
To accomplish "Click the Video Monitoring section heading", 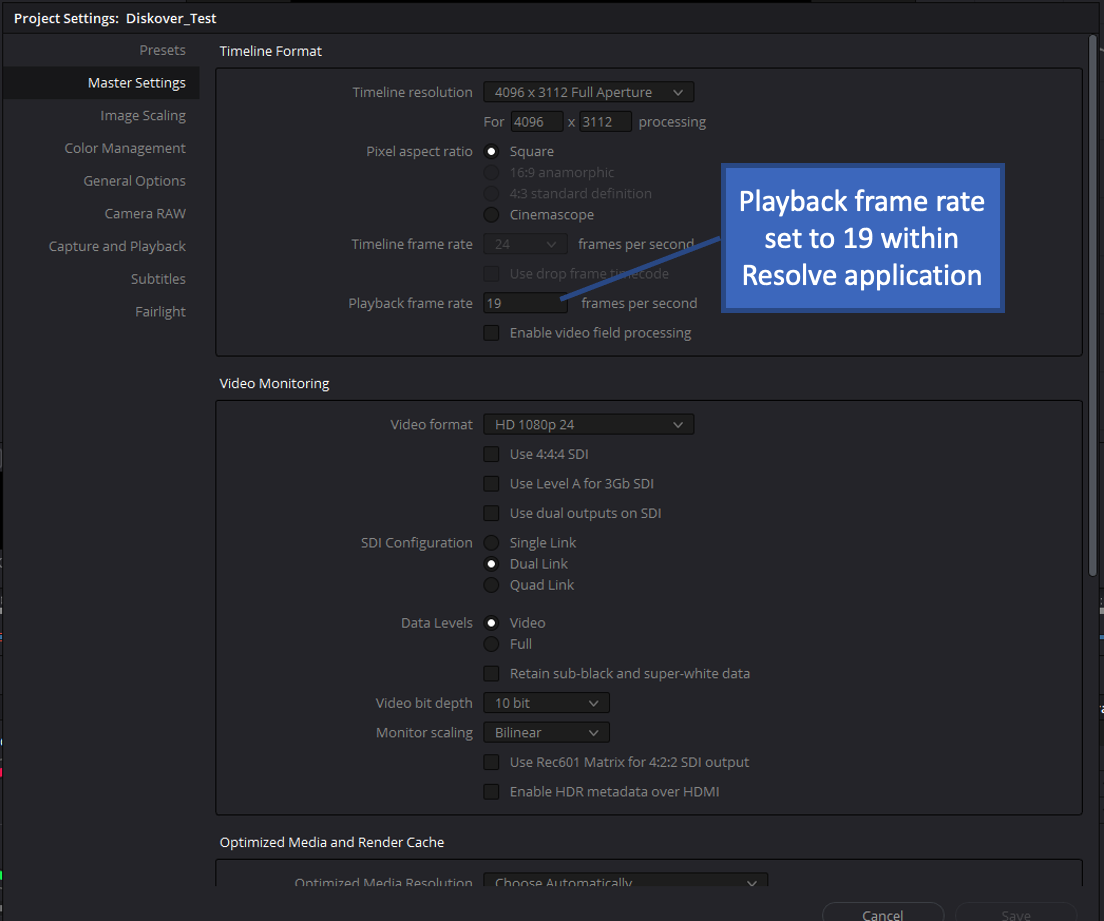I will 275,384.
